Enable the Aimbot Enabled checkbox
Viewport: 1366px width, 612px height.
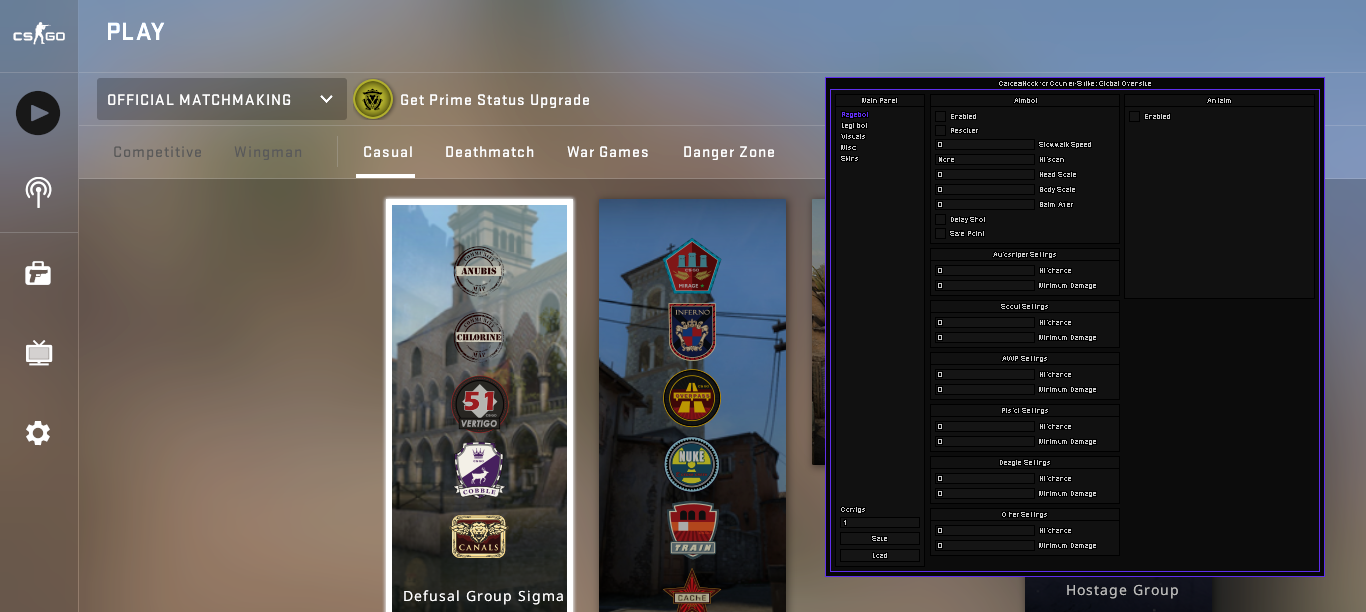pyautogui.click(x=940, y=117)
